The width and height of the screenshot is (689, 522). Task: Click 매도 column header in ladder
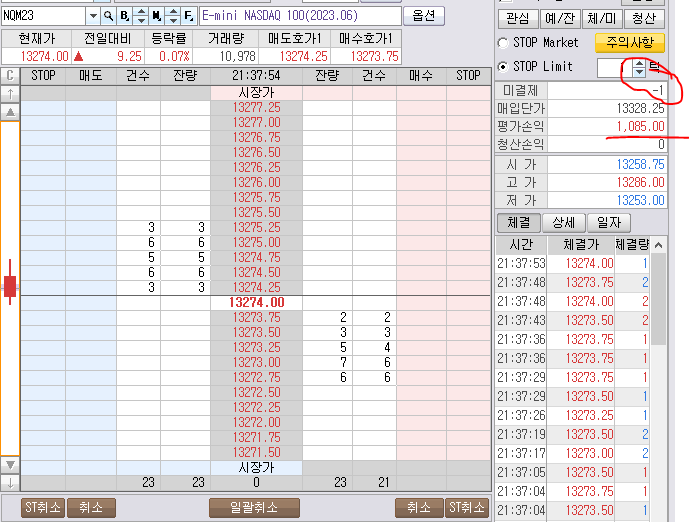(x=91, y=76)
